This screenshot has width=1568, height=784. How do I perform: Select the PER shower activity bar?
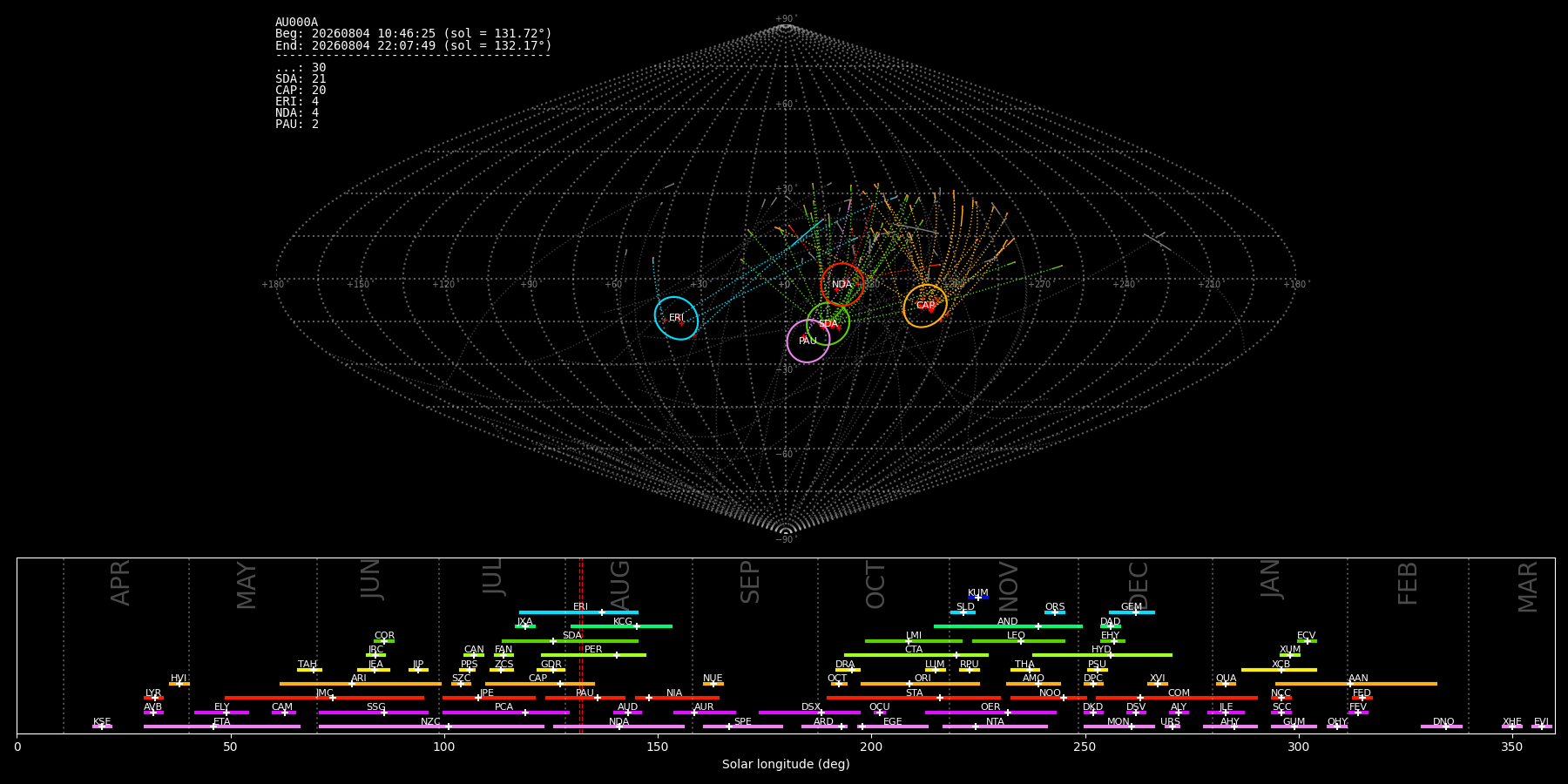(593, 655)
